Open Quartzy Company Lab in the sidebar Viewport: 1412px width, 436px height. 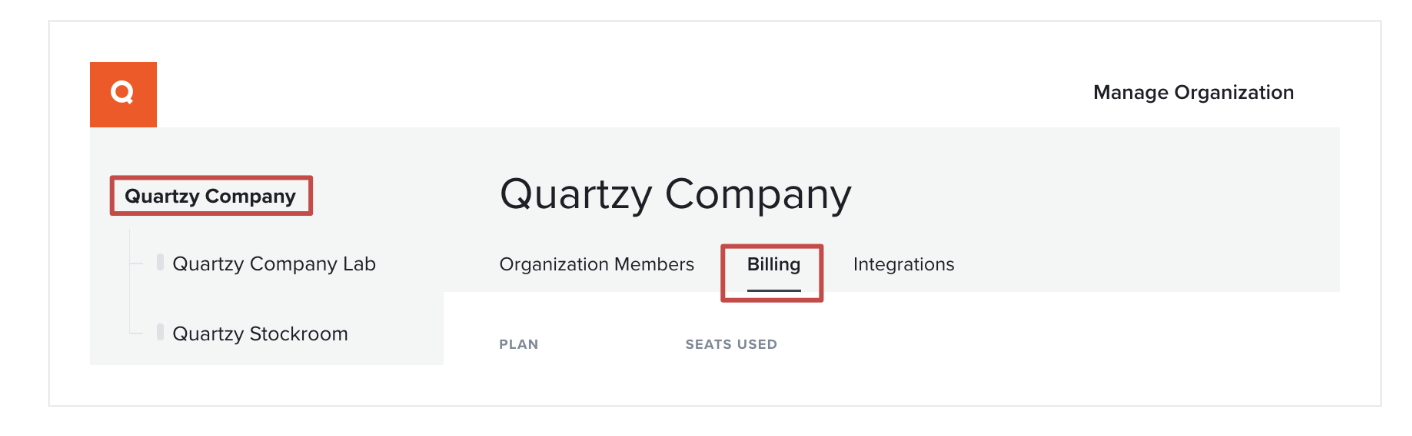[x=274, y=264]
